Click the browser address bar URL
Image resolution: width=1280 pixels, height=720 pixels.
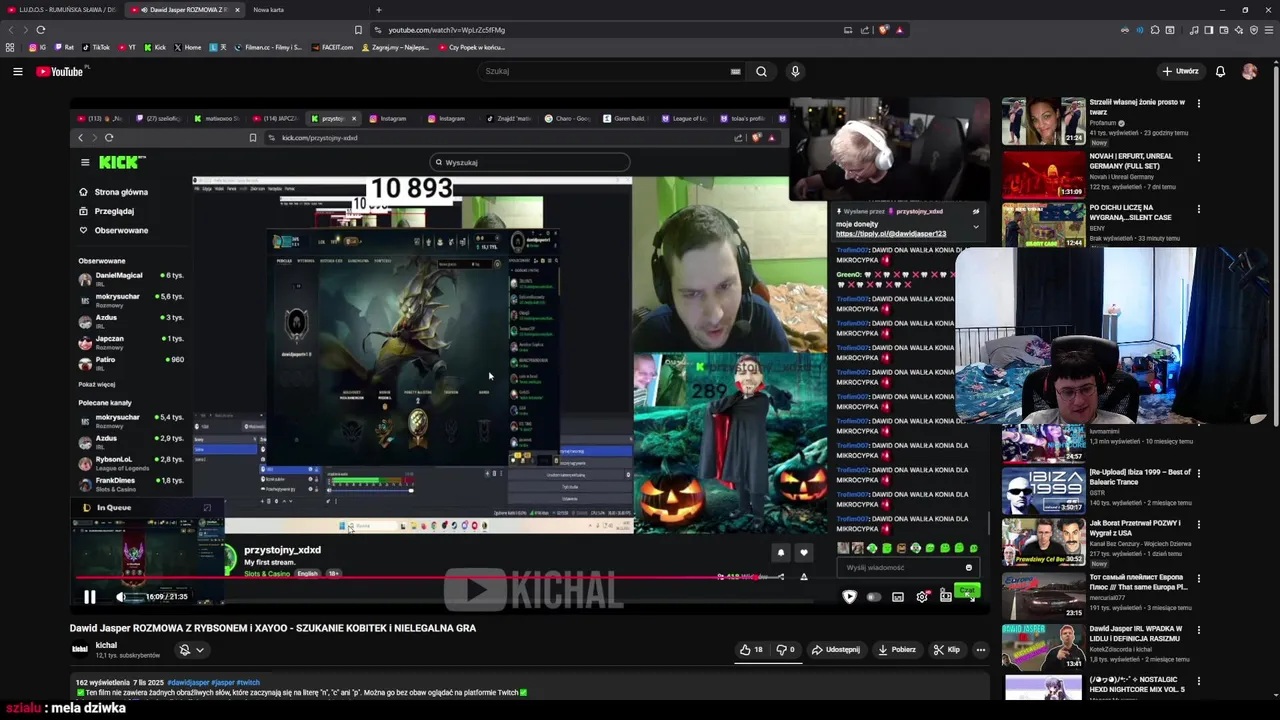point(446,30)
